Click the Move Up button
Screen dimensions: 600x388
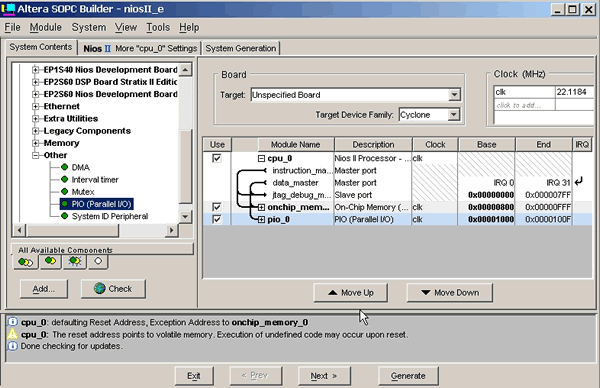[351, 293]
